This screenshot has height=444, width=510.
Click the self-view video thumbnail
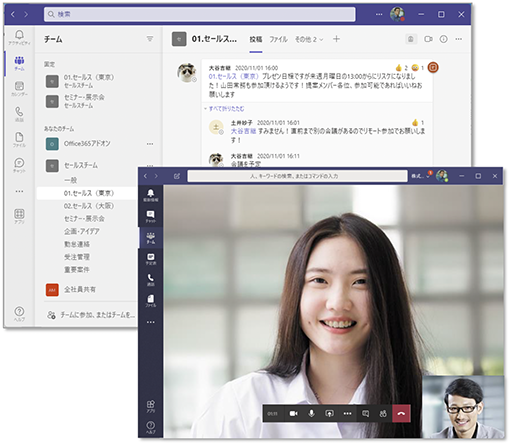click(x=463, y=407)
